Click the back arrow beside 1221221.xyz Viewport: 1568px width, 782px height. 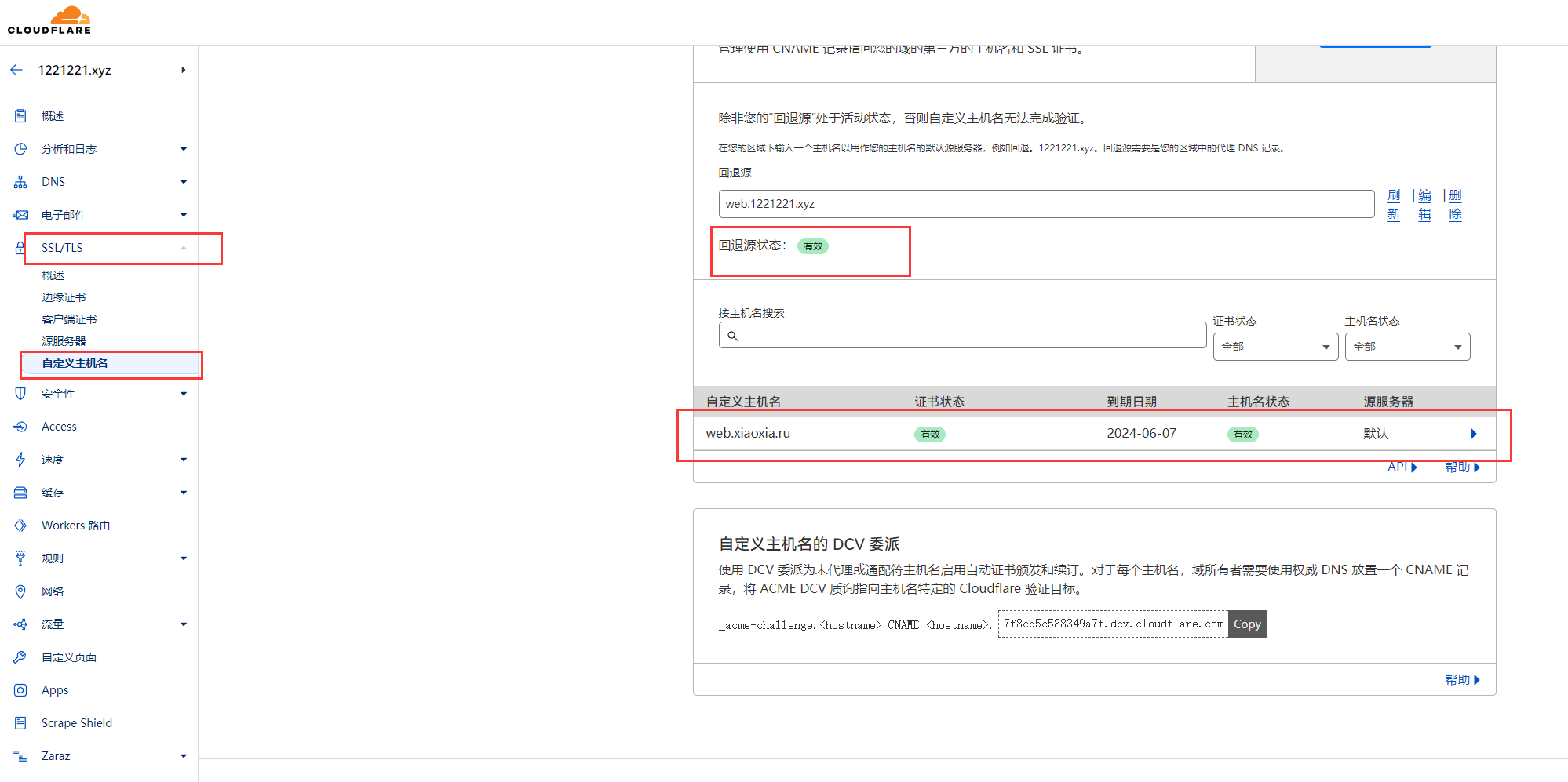[16, 70]
